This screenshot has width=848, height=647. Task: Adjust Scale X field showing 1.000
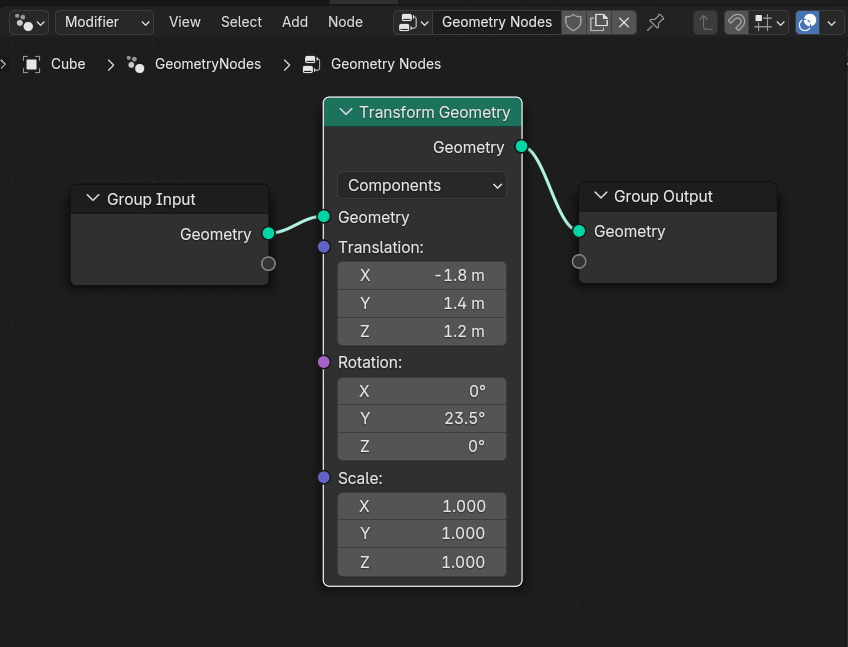pos(422,506)
